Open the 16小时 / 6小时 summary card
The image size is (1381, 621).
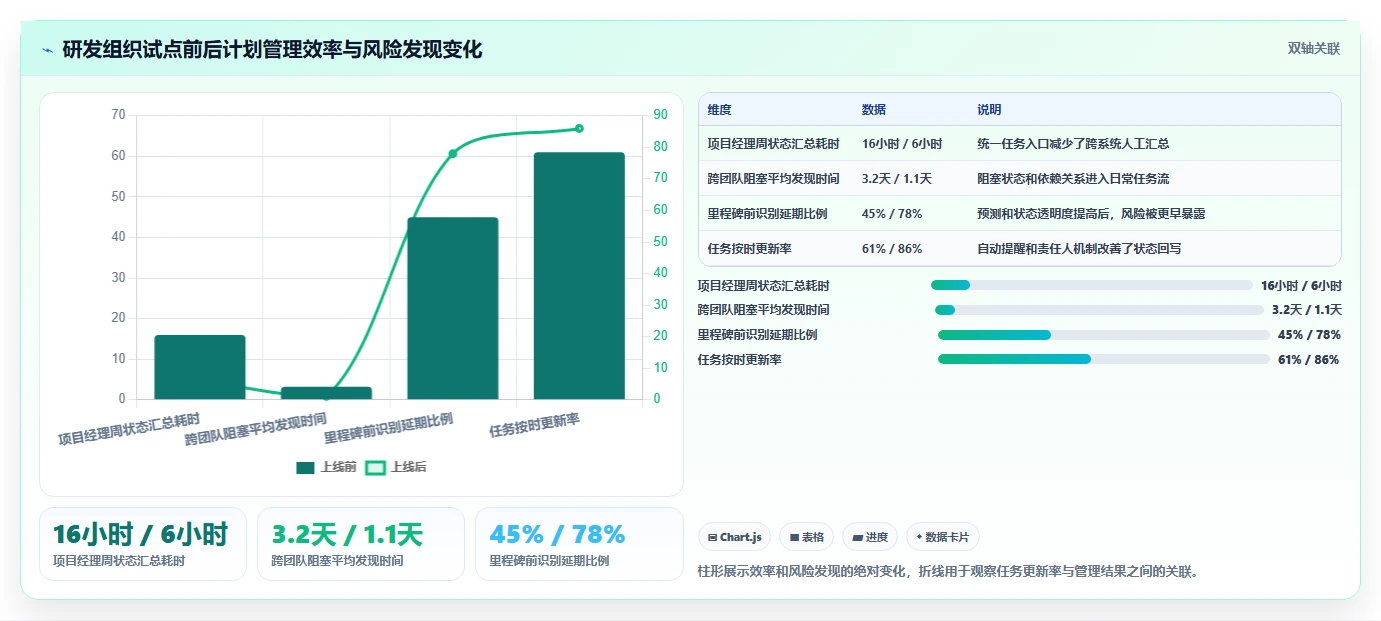143,544
